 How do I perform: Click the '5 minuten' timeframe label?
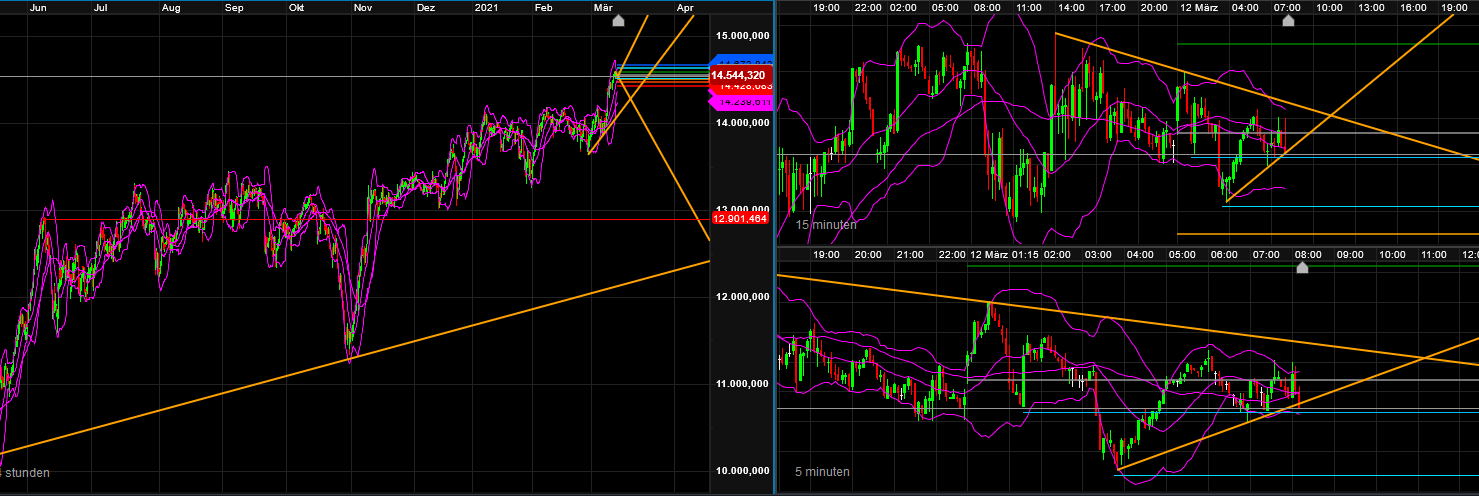pyautogui.click(x=822, y=471)
